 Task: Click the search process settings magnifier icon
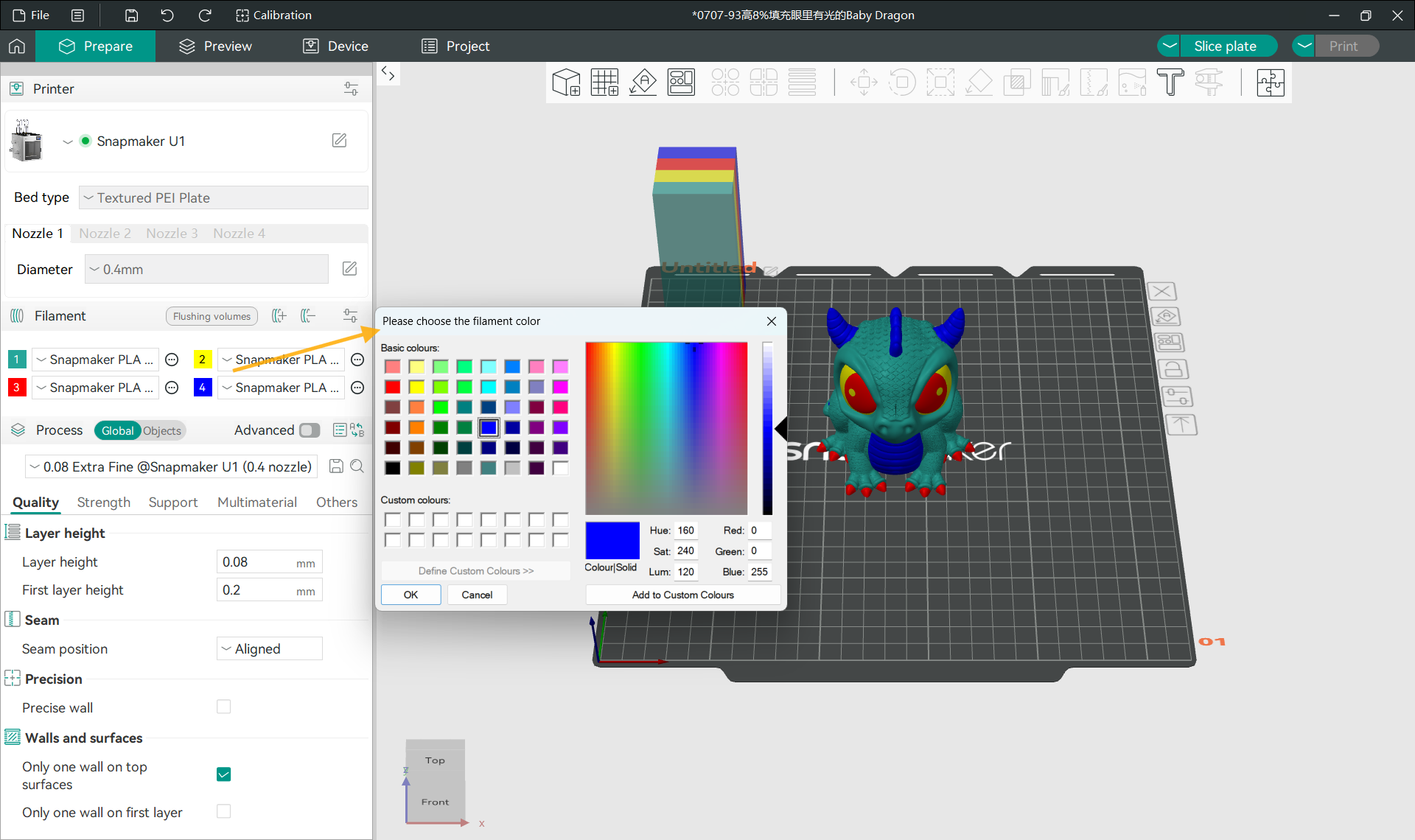click(x=357, y=466)
